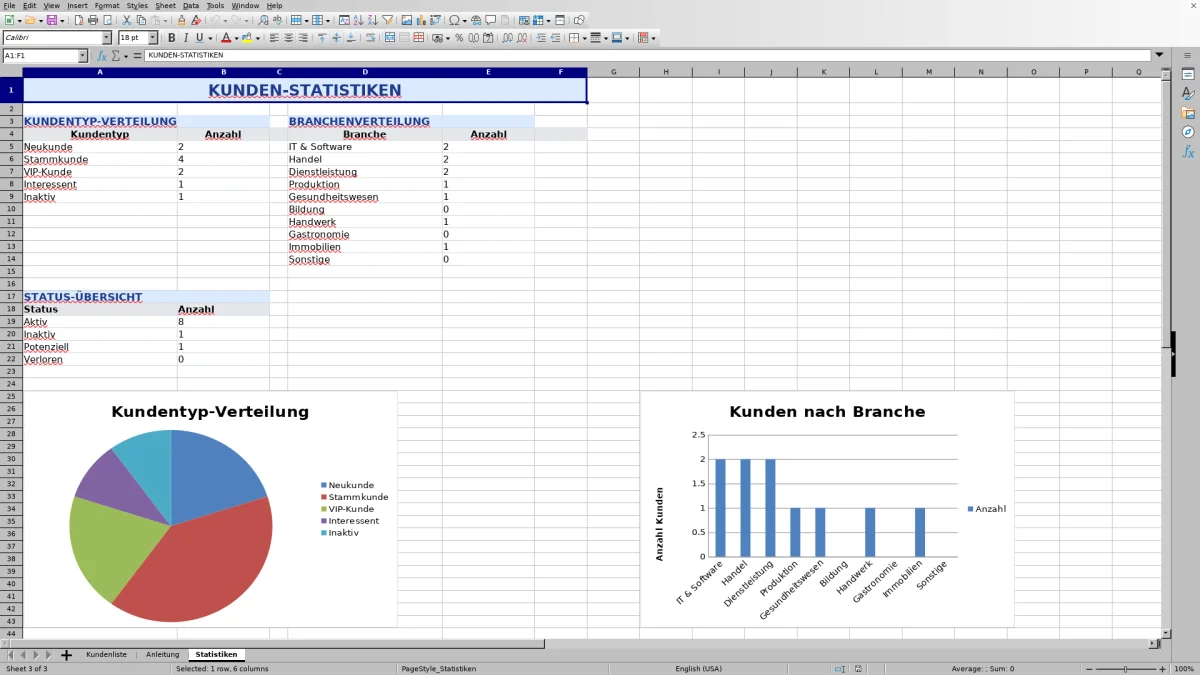Open the Data menu
Viewport: 1200px width, 675px height.
click(190, 5)
